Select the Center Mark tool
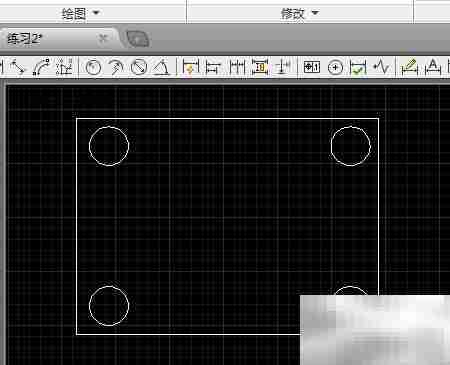 pos(335,68)
